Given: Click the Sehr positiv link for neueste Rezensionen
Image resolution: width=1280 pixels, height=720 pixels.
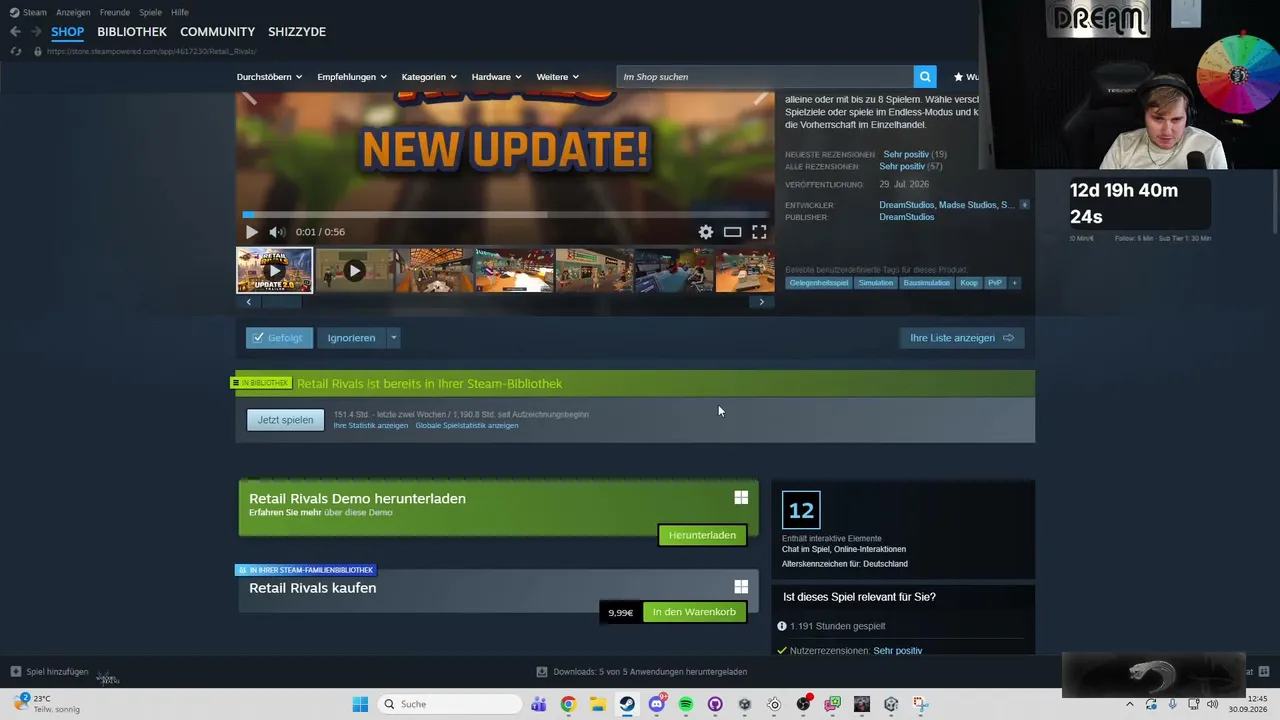Looking at the screenshot, I should (x=906, y=154).
